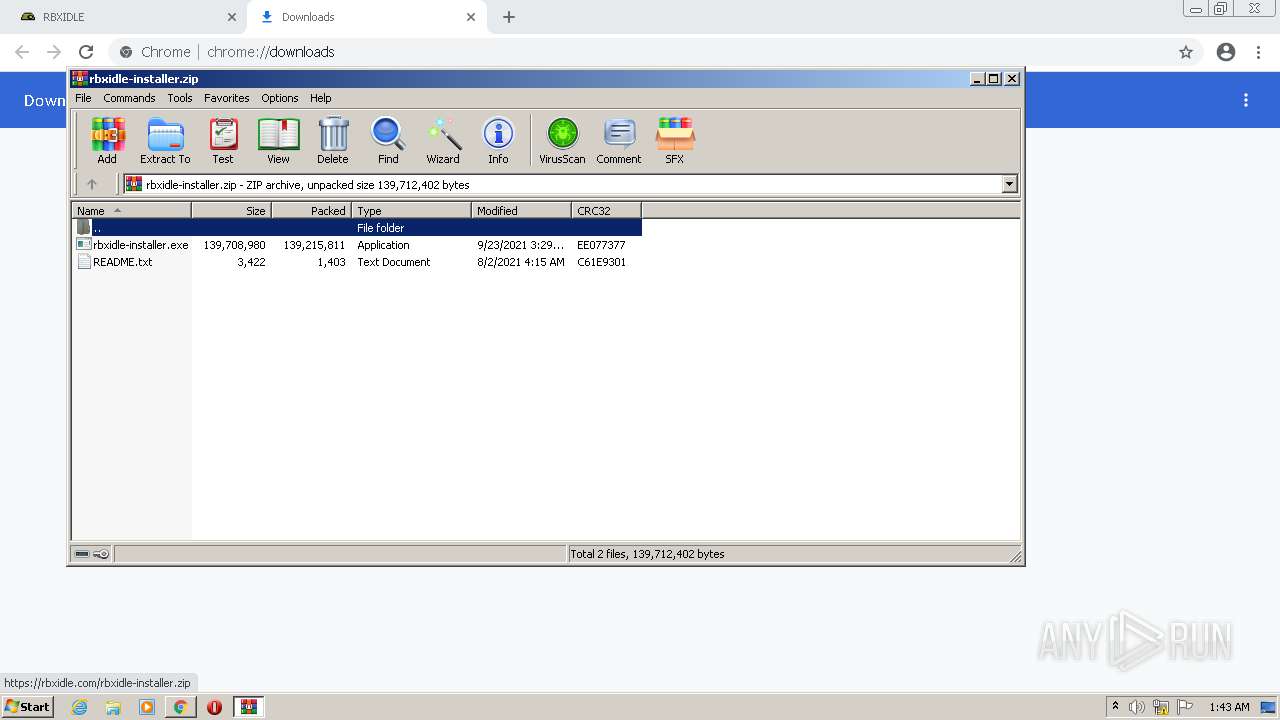Open the Options menu
The height and width of the screenshot is (720, 1280).
[280, 98]
